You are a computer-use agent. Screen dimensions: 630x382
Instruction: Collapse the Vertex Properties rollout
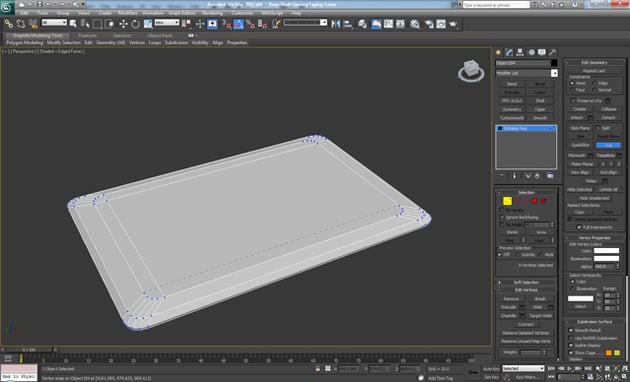tap(594, 238)
